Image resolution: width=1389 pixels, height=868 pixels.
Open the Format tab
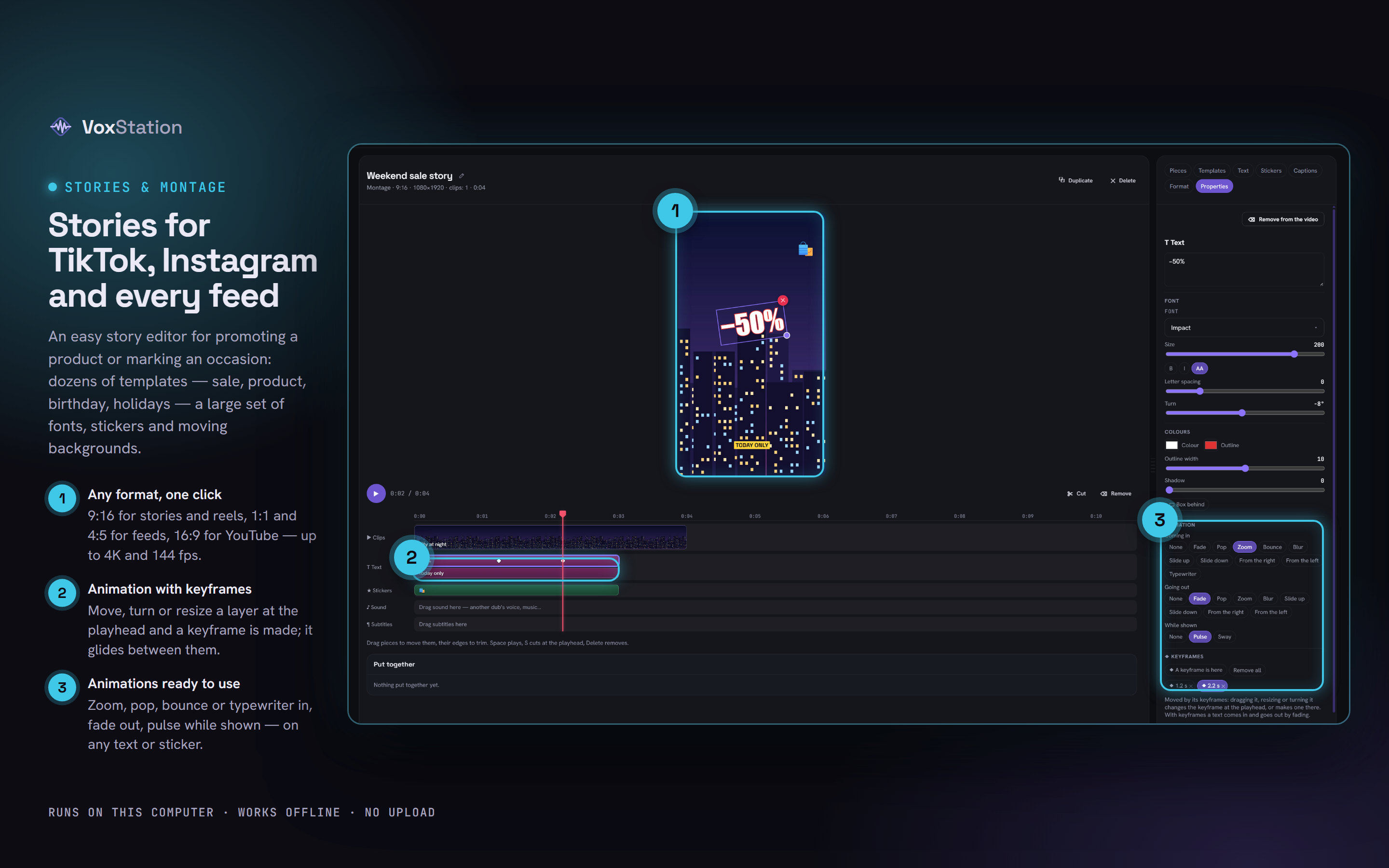pos(1179,186)
